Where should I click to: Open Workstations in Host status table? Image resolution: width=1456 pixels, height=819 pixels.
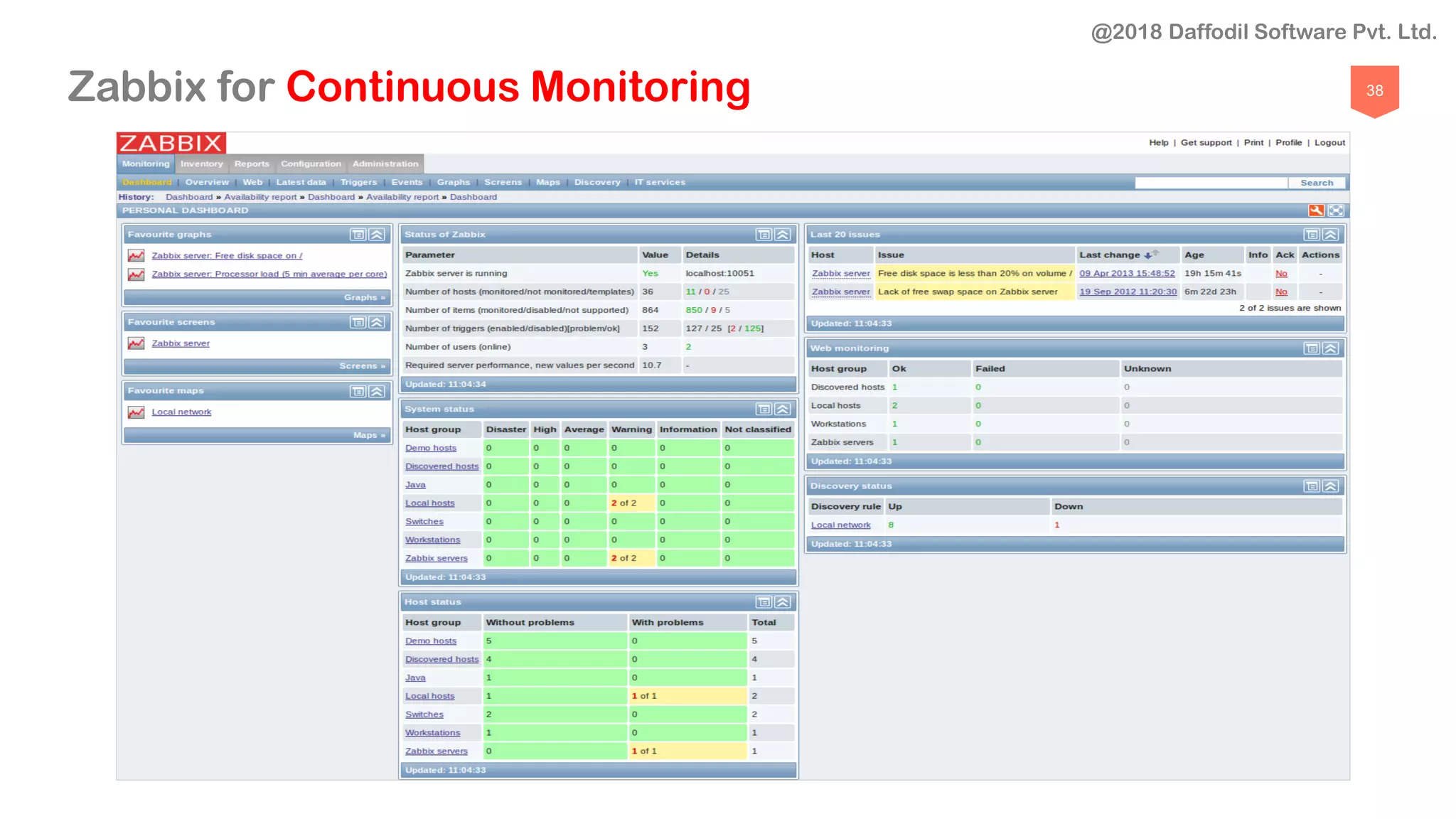pos(432,734)
